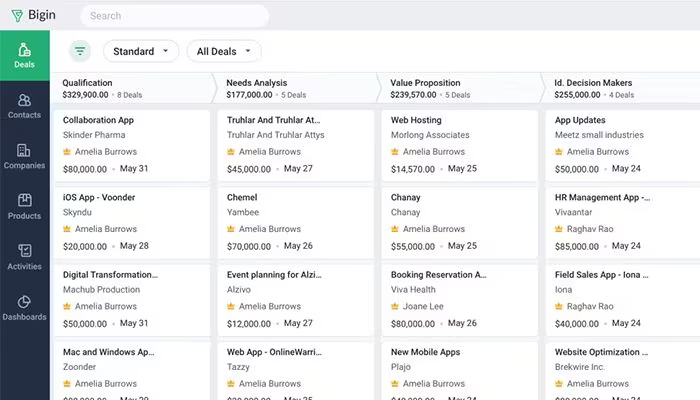
Task: Click the filter icon button
Action: pyautogui.click(x=80, y=51)
